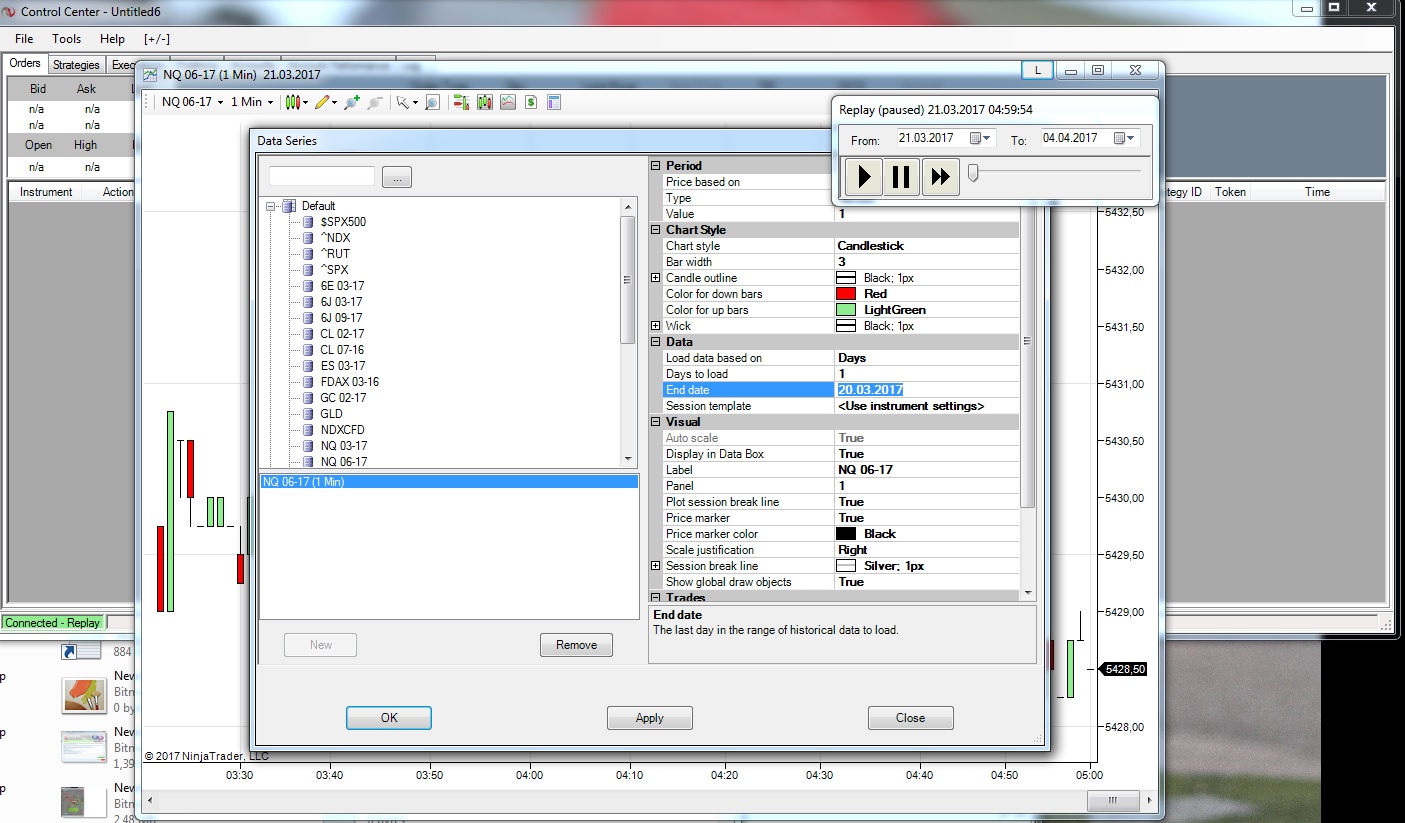This screenshot has width=1405, height=823.
Task: Collapse the Data property group
Action: click(656, 342)
